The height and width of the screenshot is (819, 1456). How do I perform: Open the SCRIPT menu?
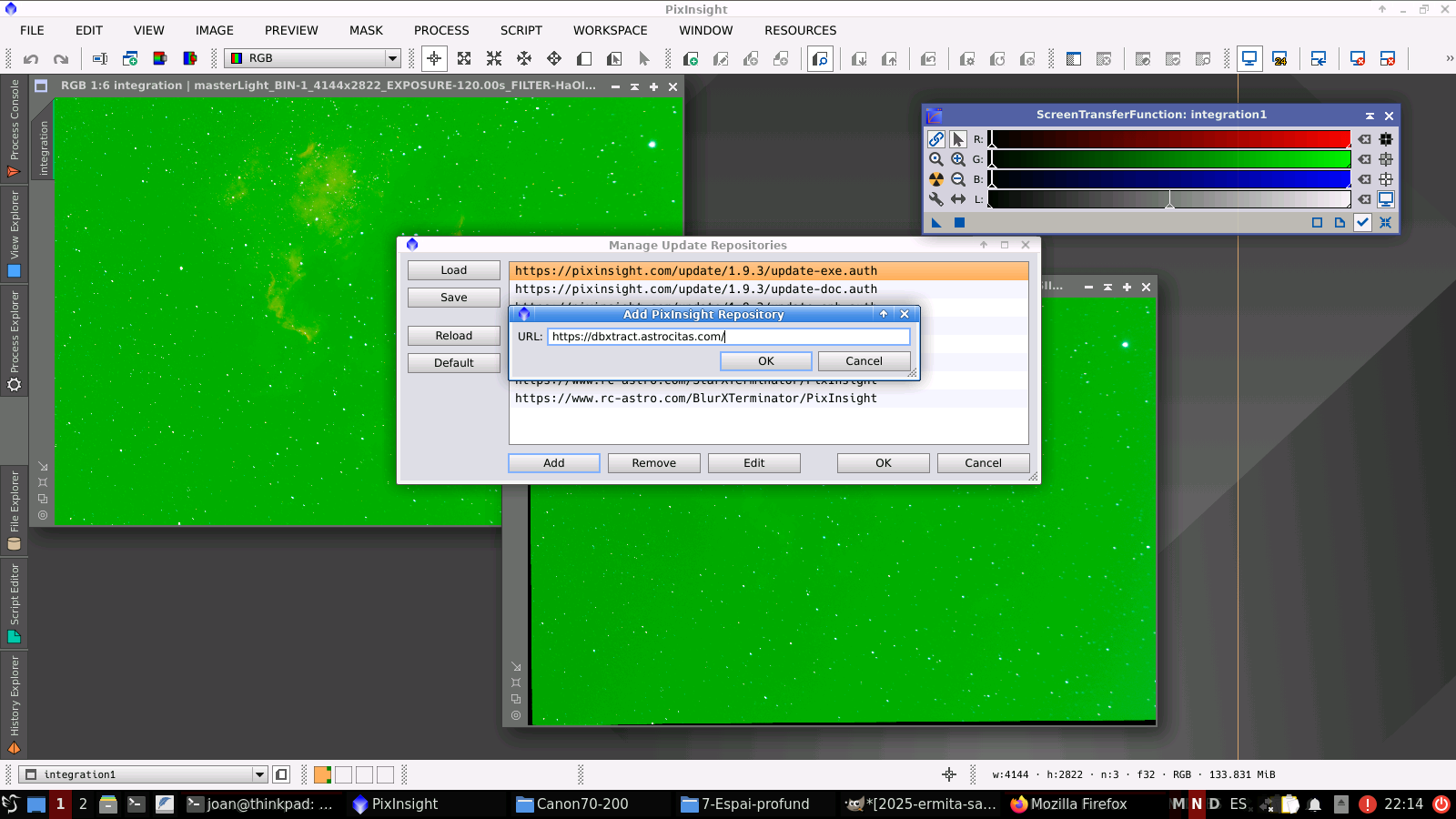[521, 30]
